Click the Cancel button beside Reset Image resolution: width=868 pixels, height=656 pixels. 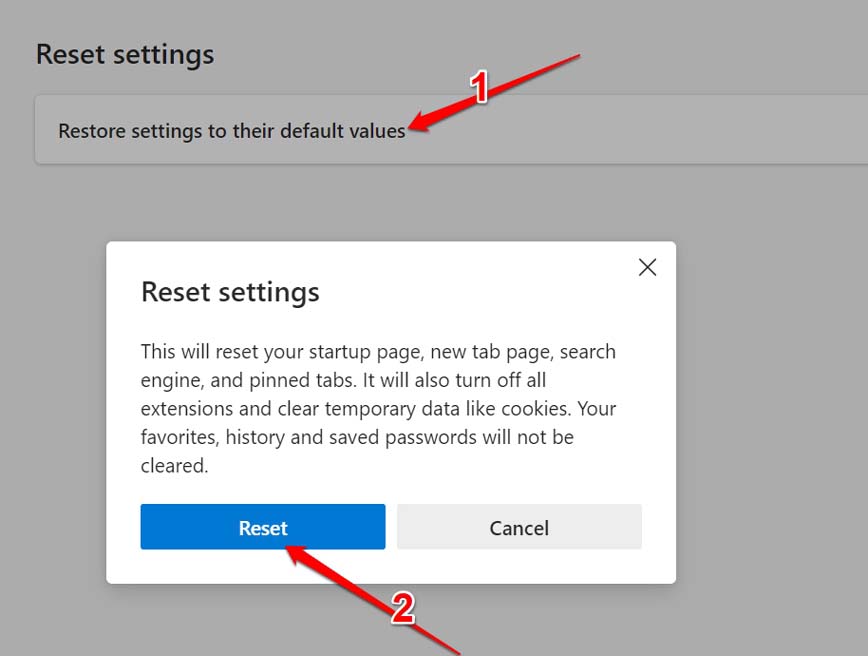tap(519, 527)
